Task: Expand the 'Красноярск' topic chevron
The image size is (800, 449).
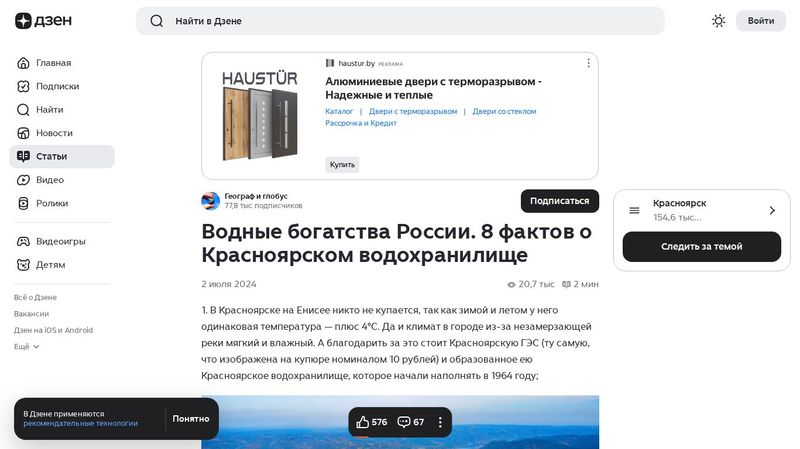Action: click(x=771, y=211)
